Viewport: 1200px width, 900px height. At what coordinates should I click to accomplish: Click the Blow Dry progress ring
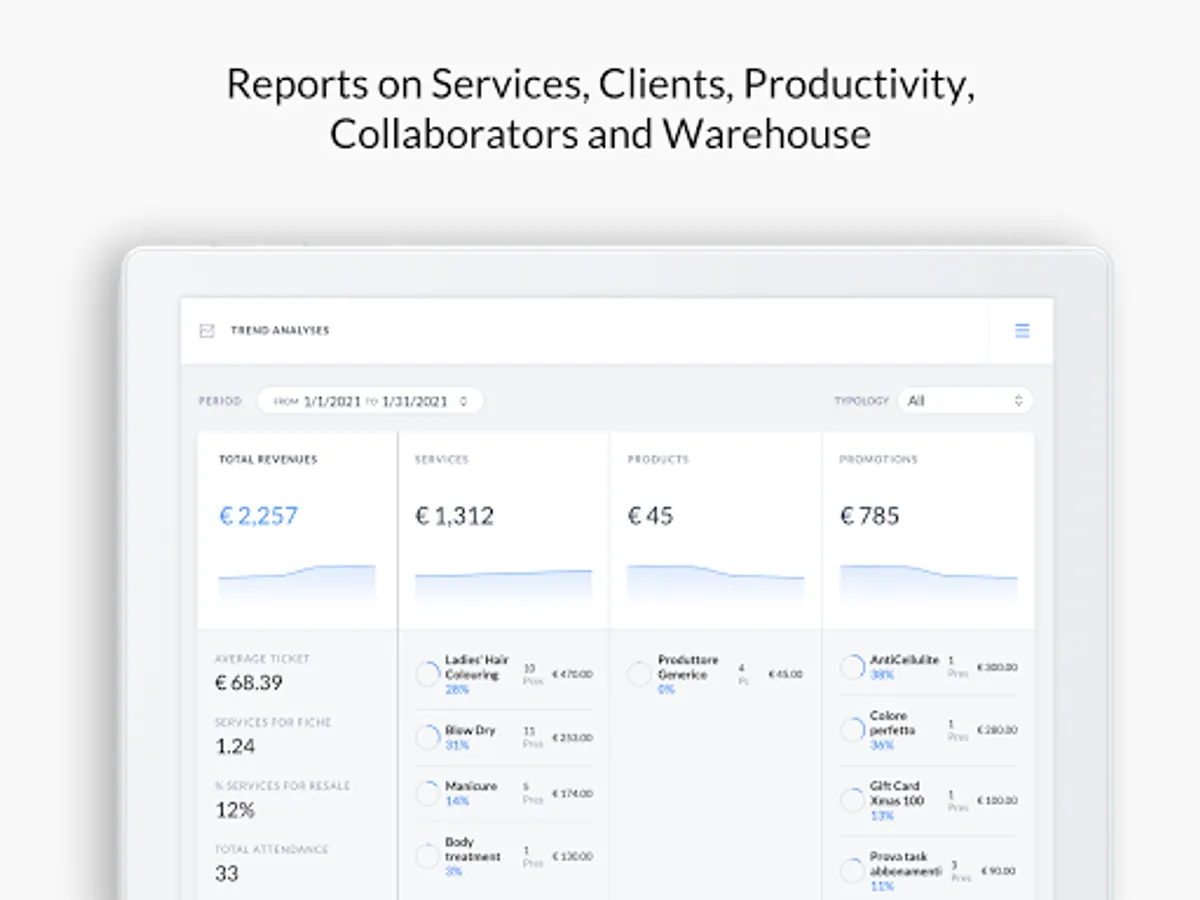point(428,738)
